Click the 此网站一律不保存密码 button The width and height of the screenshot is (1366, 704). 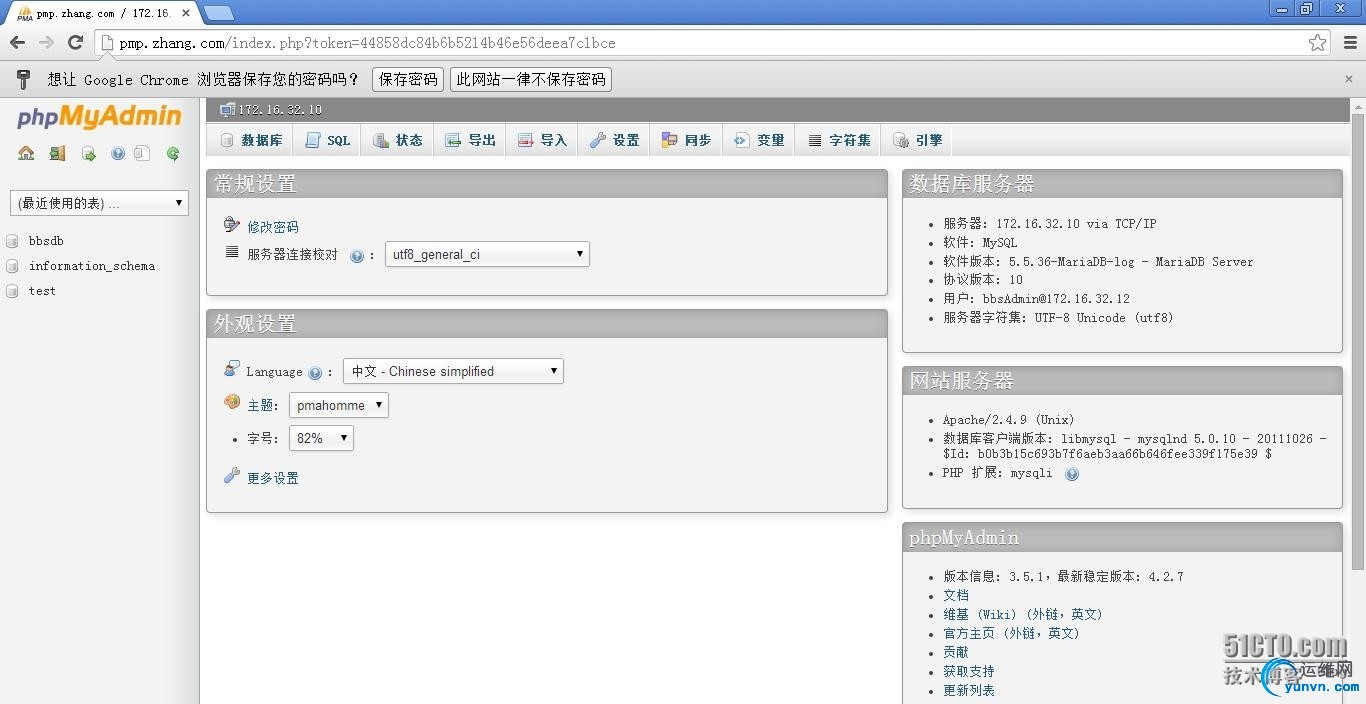pyautogui.click(x=531, y=79)
